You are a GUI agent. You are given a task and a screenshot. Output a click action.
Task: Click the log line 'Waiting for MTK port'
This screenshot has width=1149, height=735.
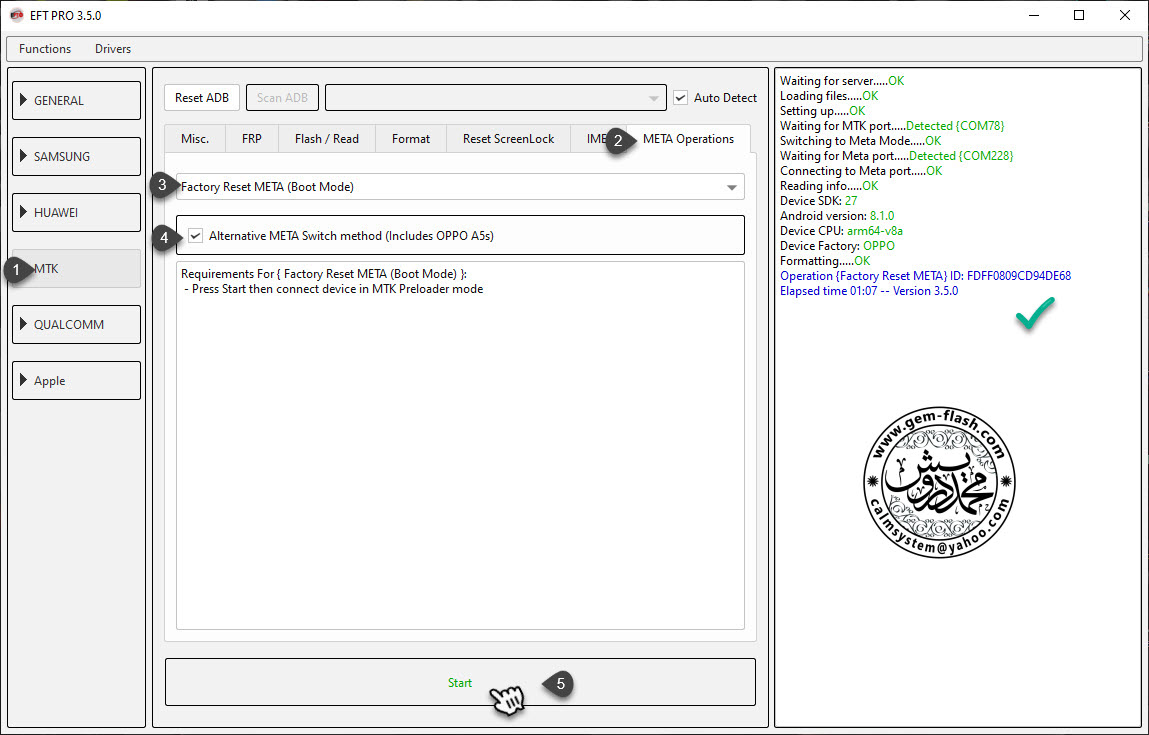point(892,126)
